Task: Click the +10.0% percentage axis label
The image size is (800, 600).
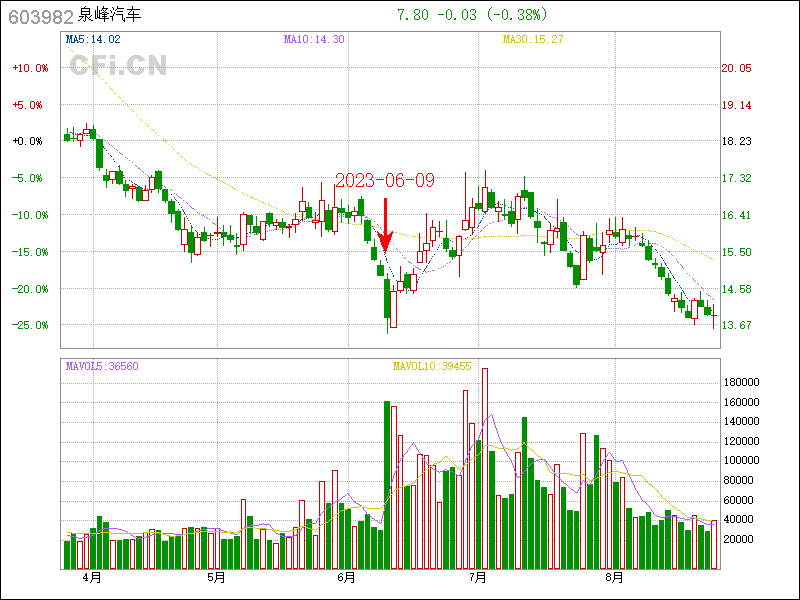Action: pos(29,68)
